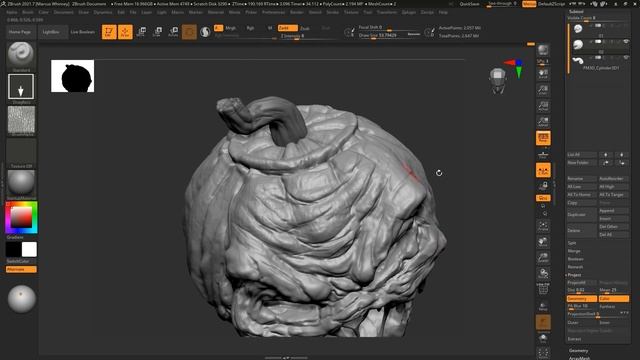Screen dimensions: 640x360
Task: Select the Rotate transform icon in top shelf
Action: click(173, 32)
